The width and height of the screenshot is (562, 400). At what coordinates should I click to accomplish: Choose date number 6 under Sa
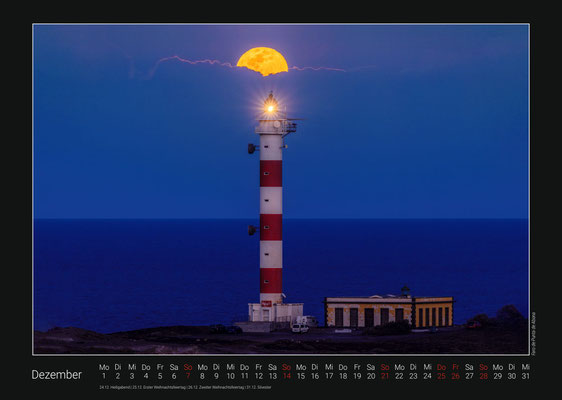[x=174, y=376]
